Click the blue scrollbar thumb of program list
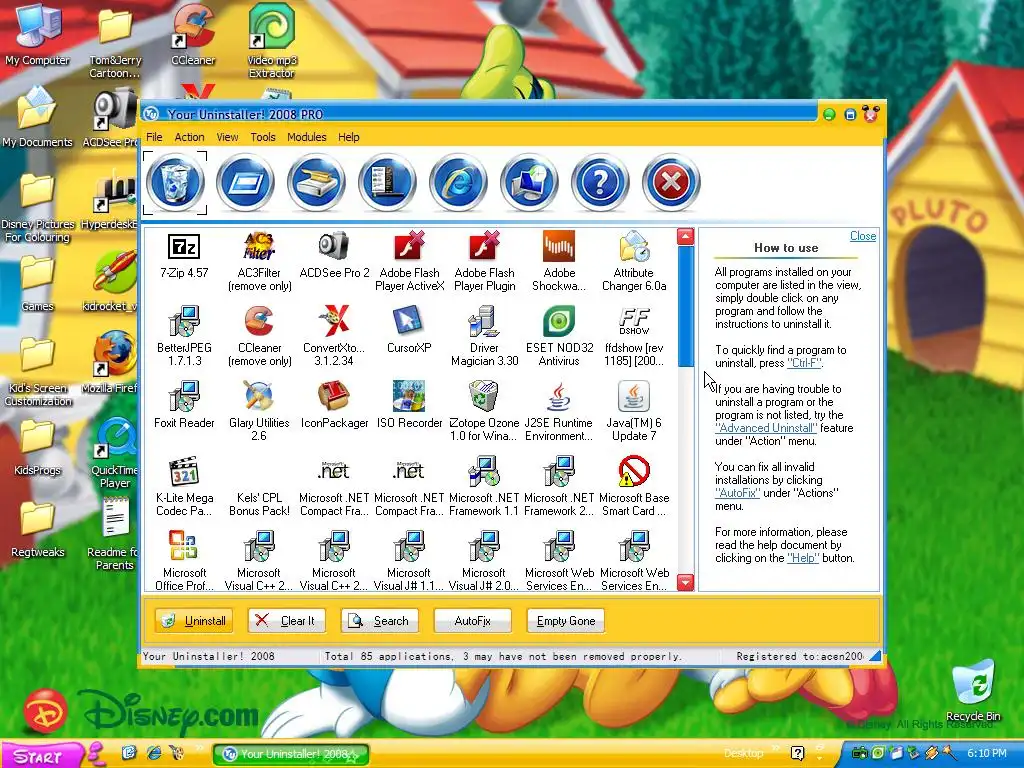The image size is (1024, 768). 685,306
